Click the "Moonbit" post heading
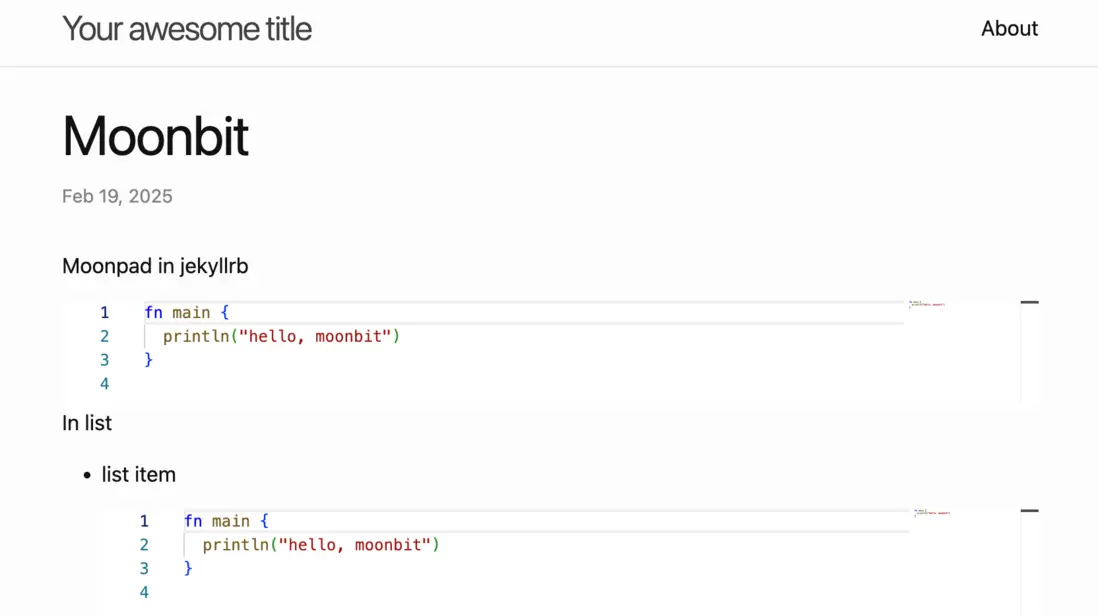This screenshot has width=1098, height=615. pos(155,136)
